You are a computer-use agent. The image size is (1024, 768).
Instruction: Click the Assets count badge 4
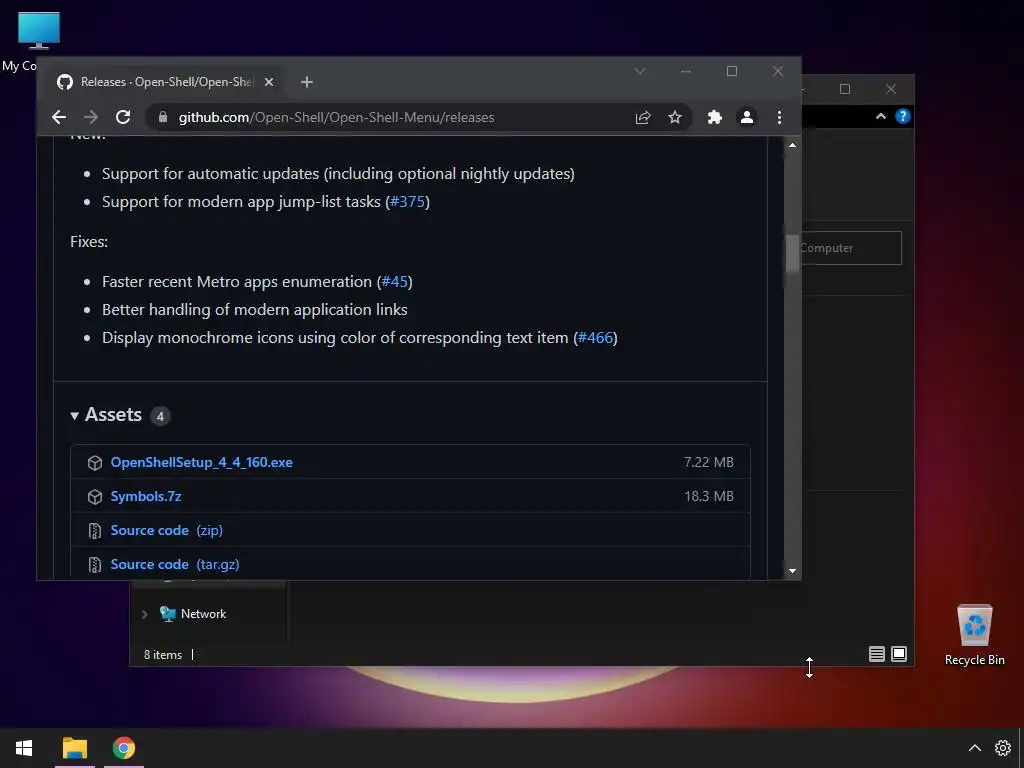[x=160, y=416]
